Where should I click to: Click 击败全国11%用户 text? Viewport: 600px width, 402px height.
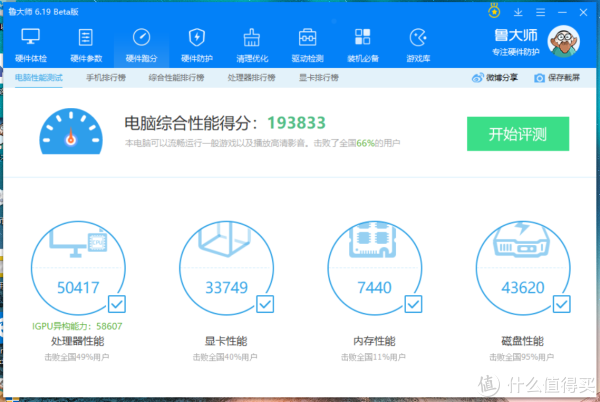click(373, 357)
